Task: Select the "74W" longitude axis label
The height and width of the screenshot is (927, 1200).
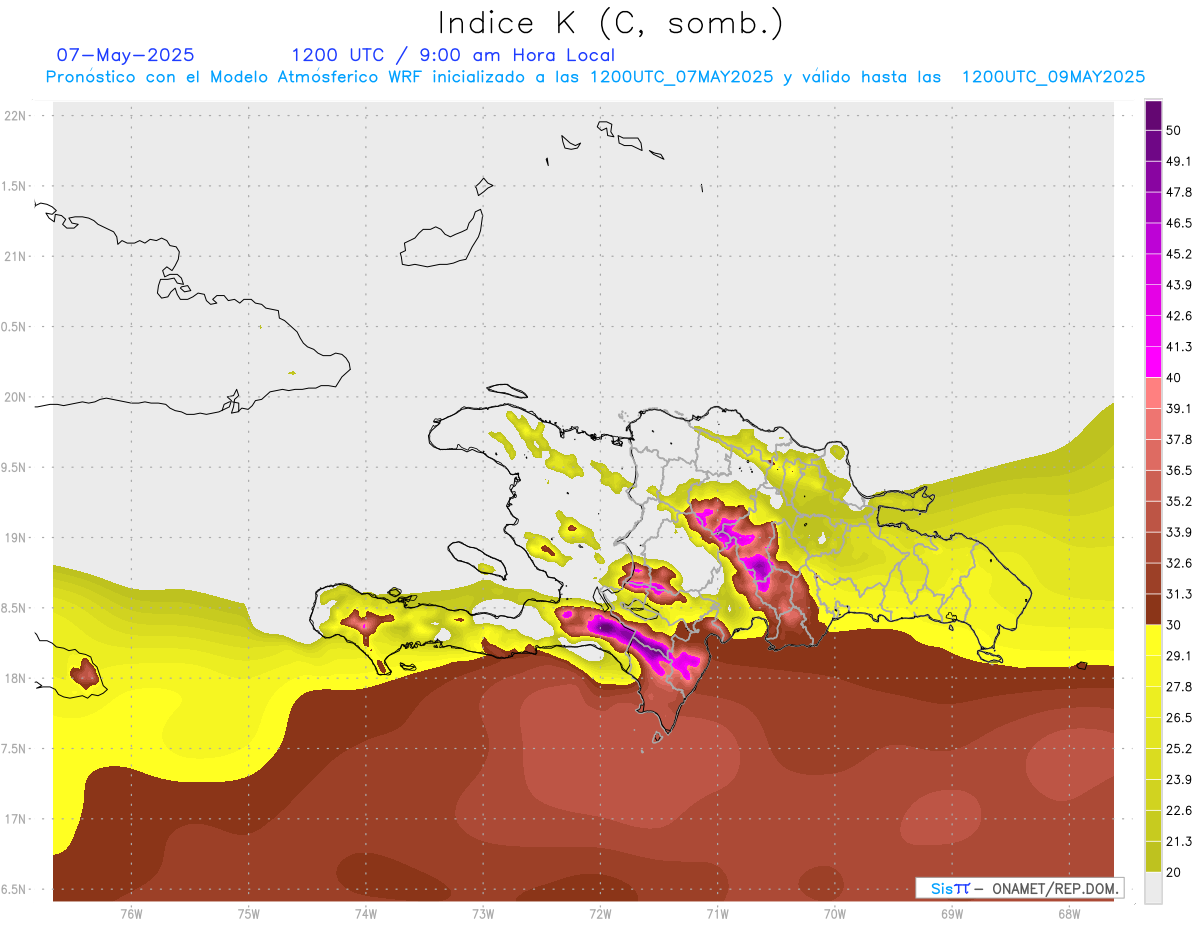Action: click(x=366, y=913)
